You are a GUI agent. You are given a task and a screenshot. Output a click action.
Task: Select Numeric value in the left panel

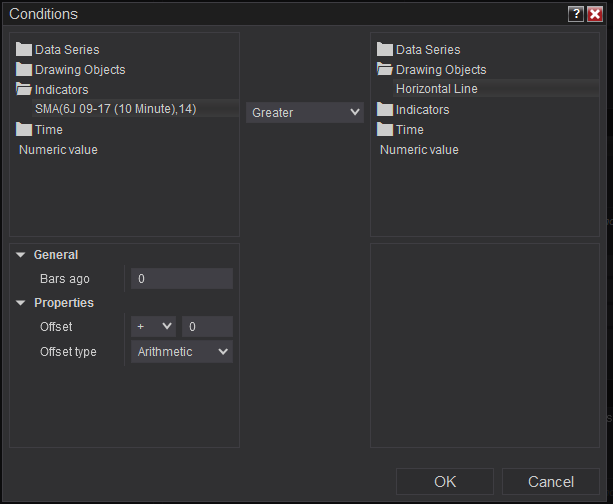58,150
